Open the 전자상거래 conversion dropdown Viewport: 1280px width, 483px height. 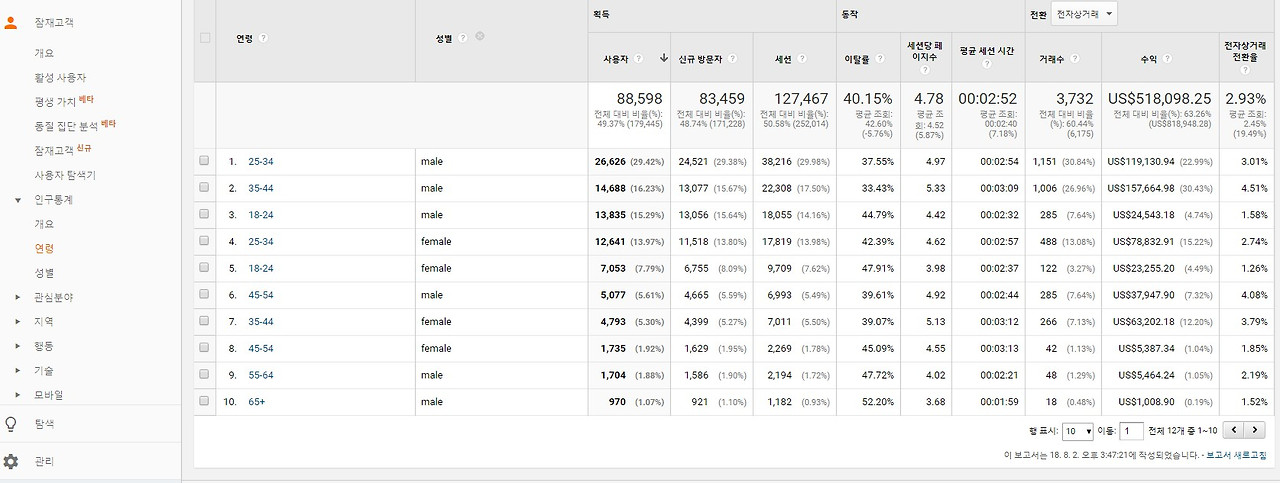(x=1085, y=13)
